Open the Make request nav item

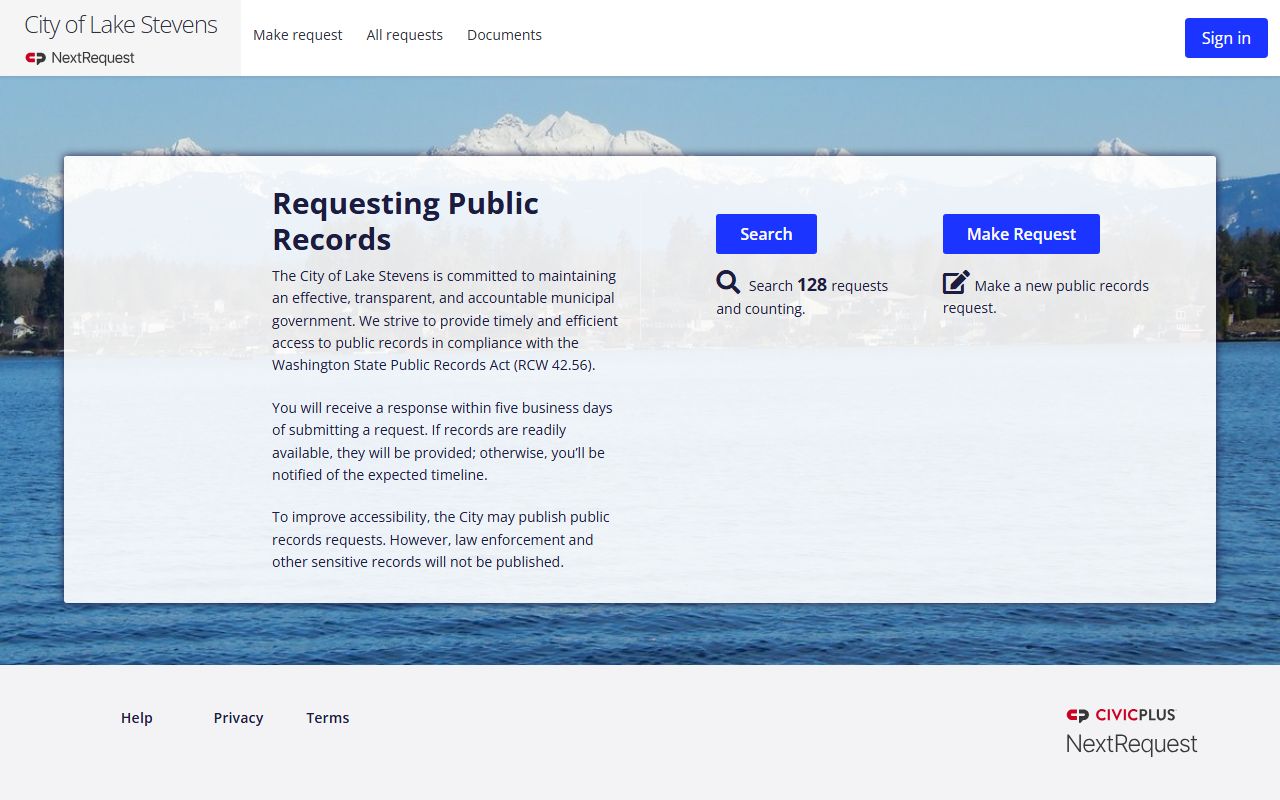click(297, 35)
